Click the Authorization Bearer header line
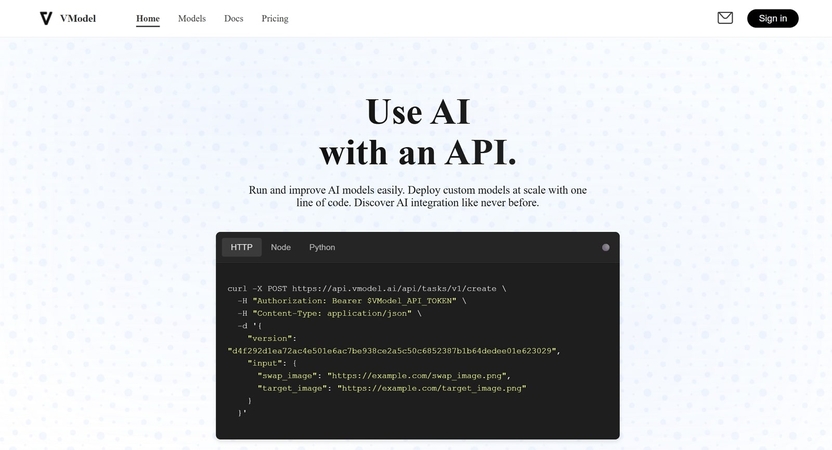This screenshot has height=450, width=832. 352,301
